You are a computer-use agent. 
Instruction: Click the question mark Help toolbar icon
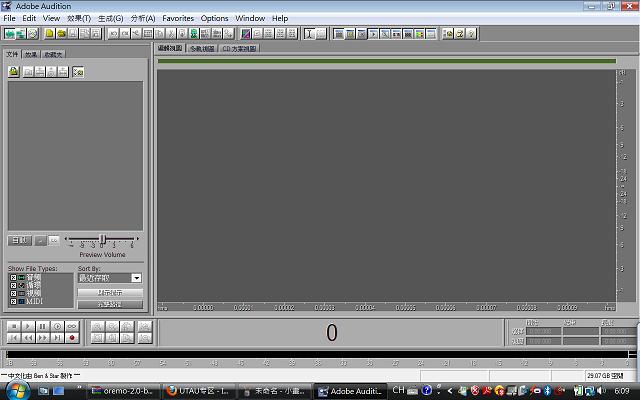tap(471, 33)
